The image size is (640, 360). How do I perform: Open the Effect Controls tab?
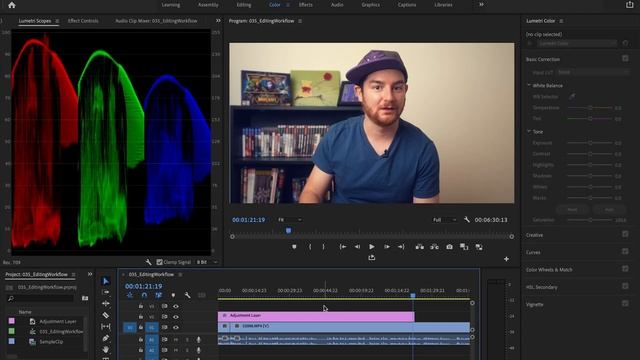[83, 21]
